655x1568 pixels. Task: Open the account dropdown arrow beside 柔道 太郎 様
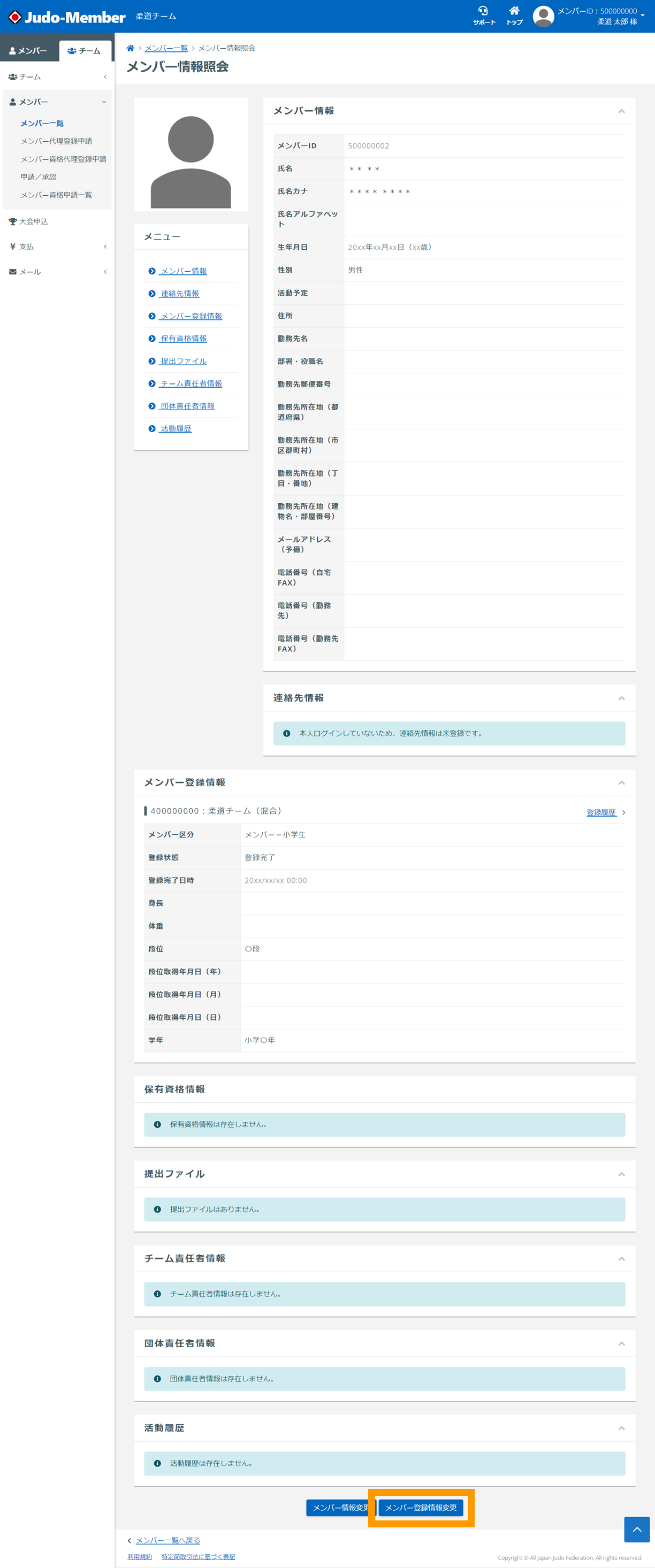[x=642, y=16]
